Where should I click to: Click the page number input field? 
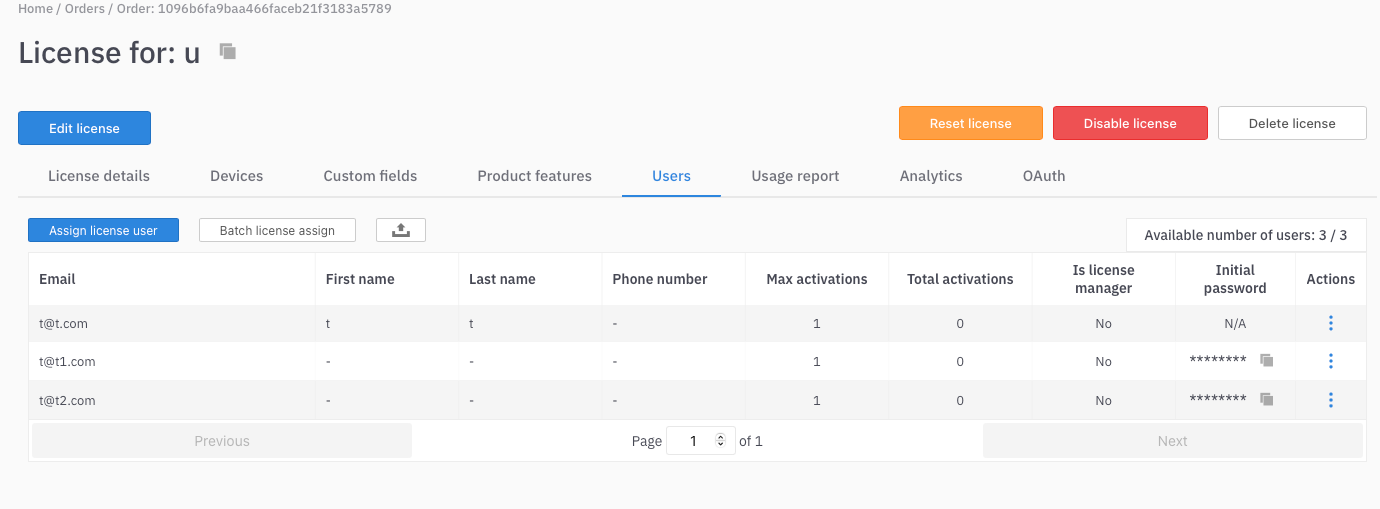coord(692,441)
